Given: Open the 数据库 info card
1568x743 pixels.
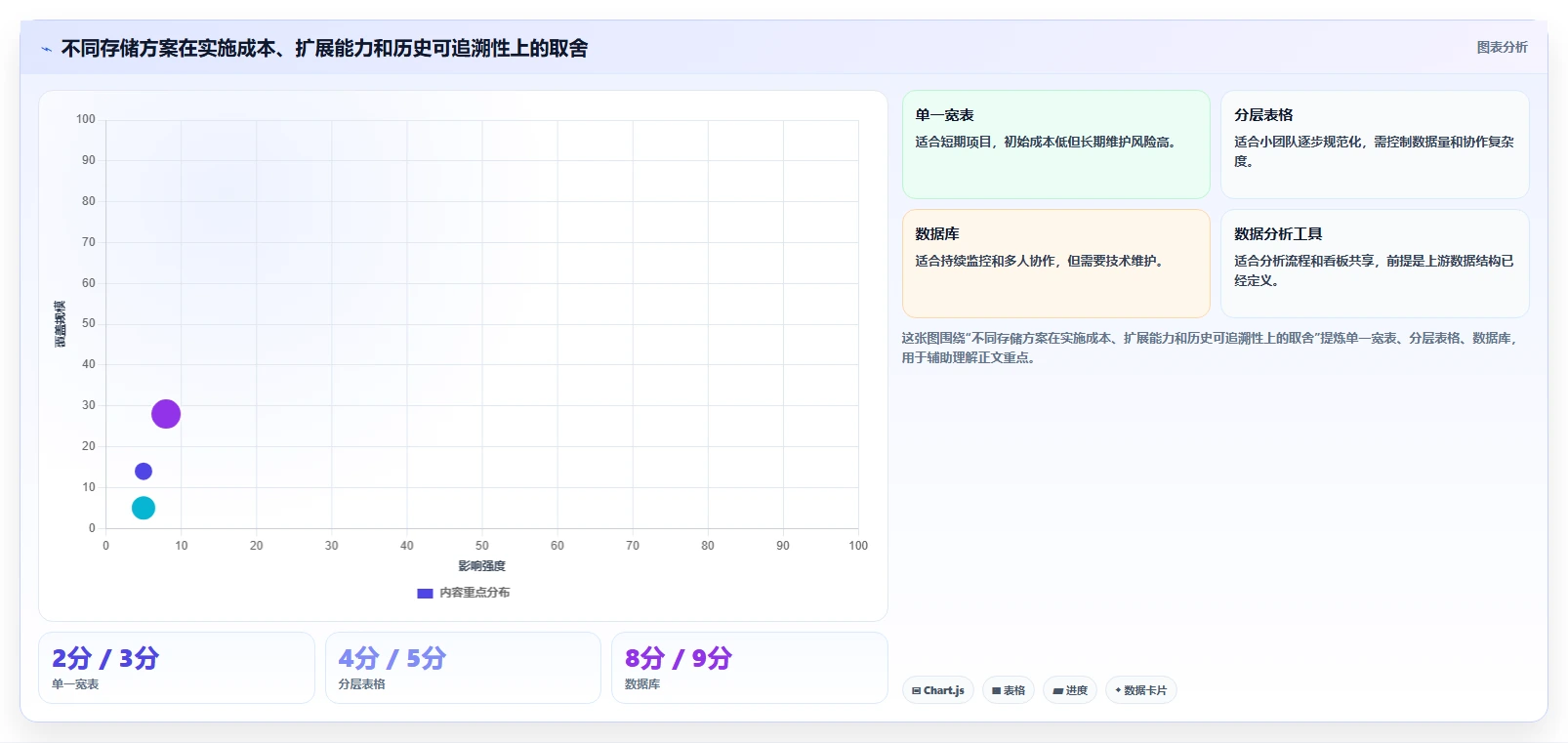Looking at the screenshot, I should 1055,264.
